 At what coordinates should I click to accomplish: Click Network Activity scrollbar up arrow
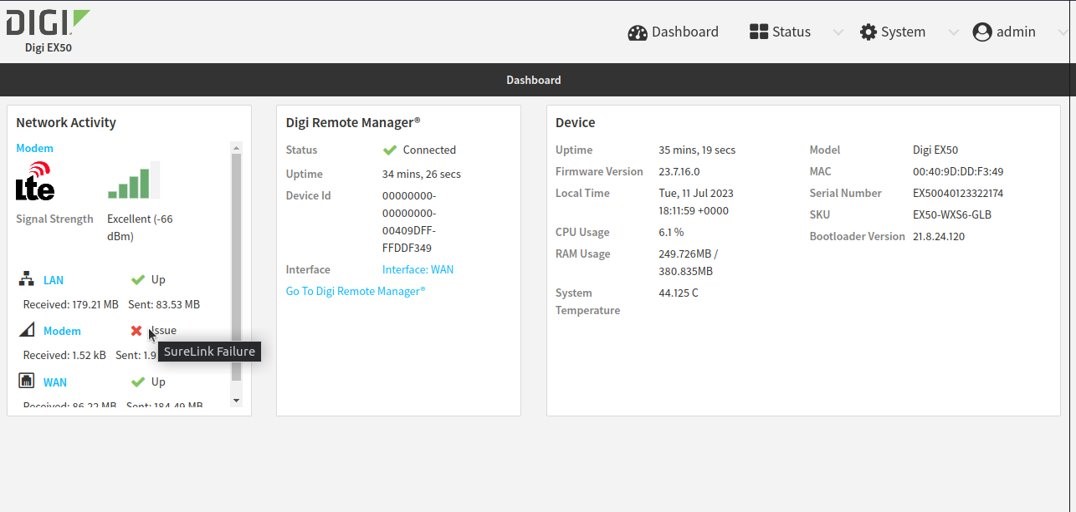237,148
